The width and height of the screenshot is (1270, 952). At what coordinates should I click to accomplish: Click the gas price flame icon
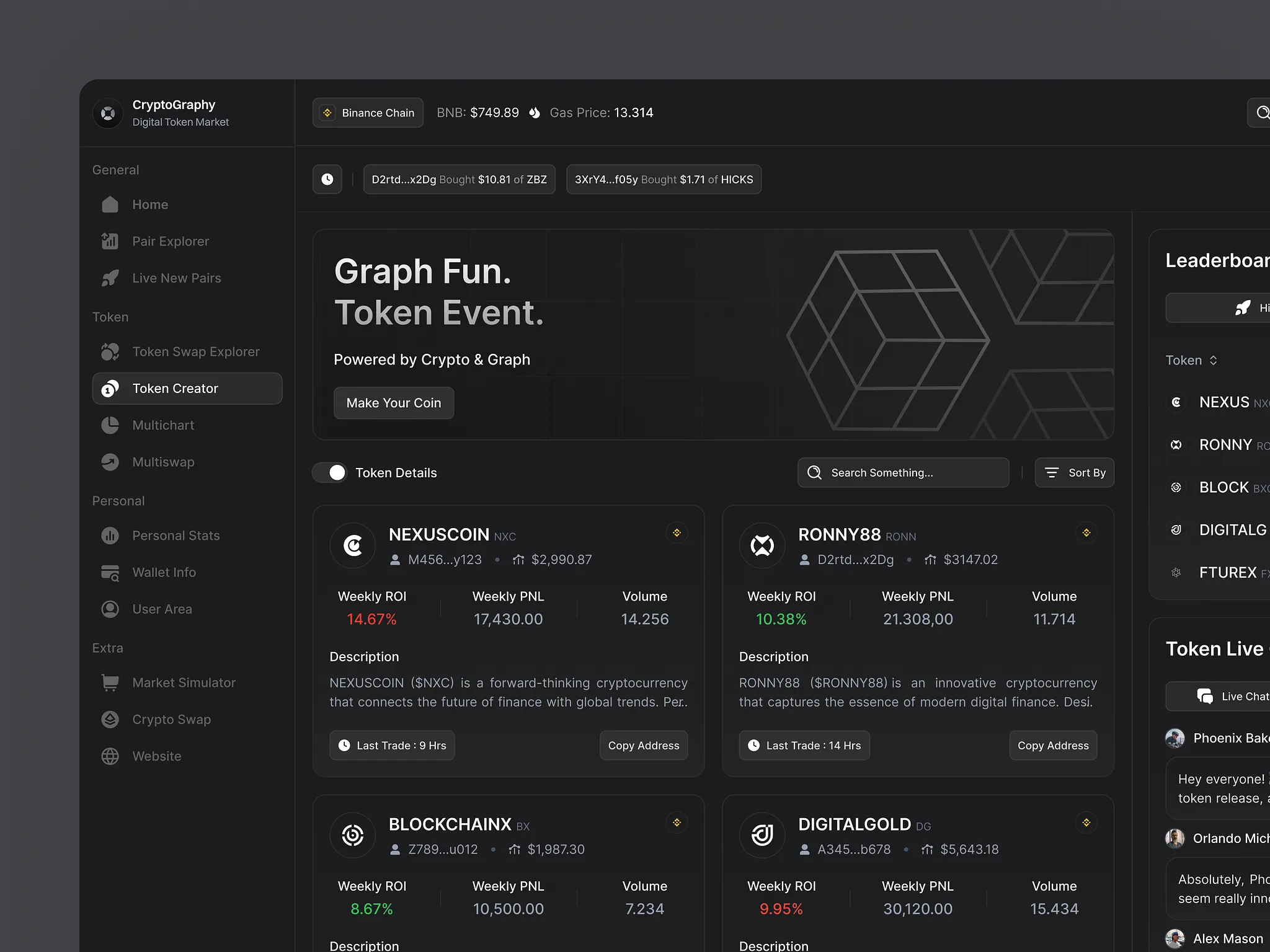click(x=534, y=113)
